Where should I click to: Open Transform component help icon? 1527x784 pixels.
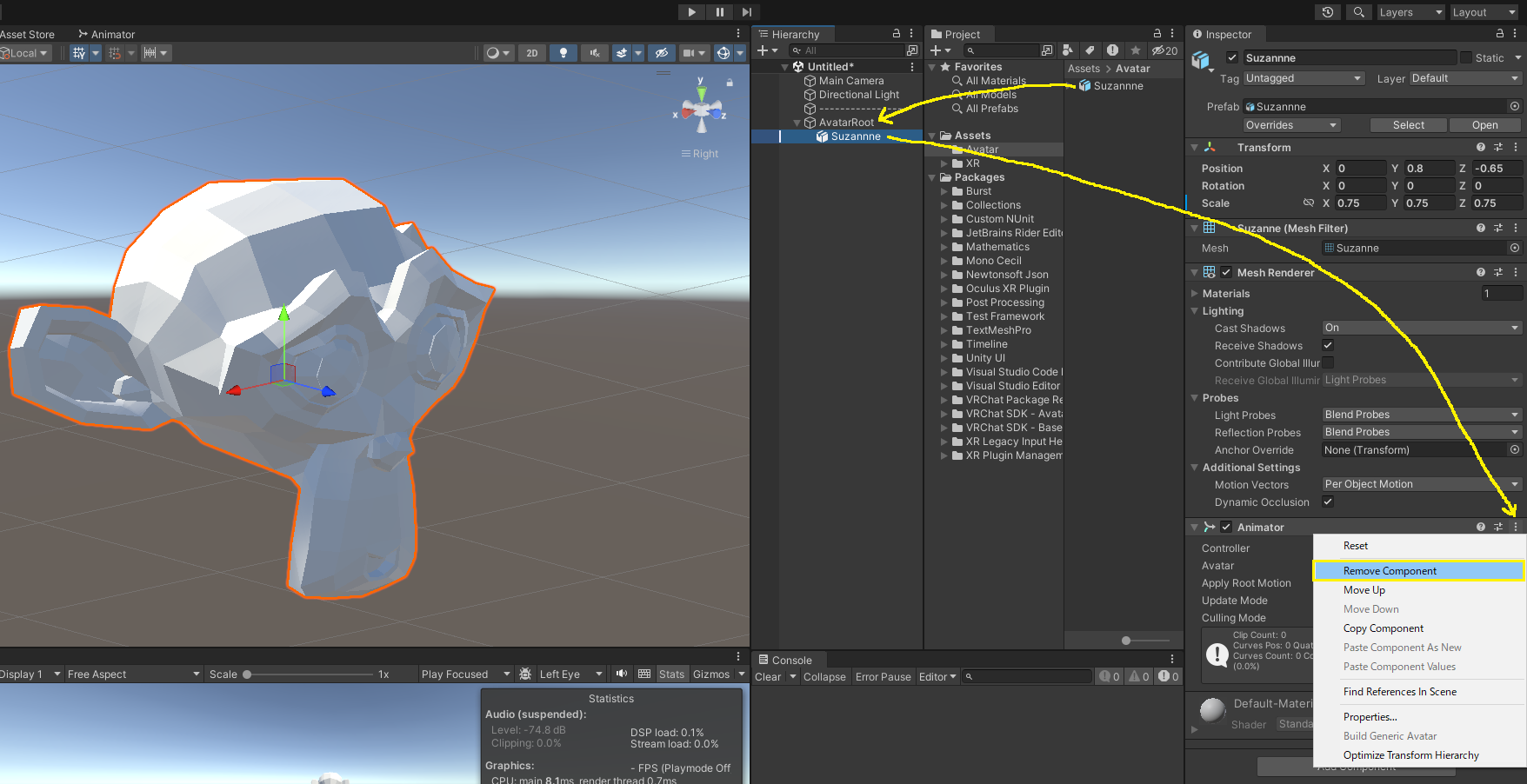pyautogui.click(x=1481, y=147)
